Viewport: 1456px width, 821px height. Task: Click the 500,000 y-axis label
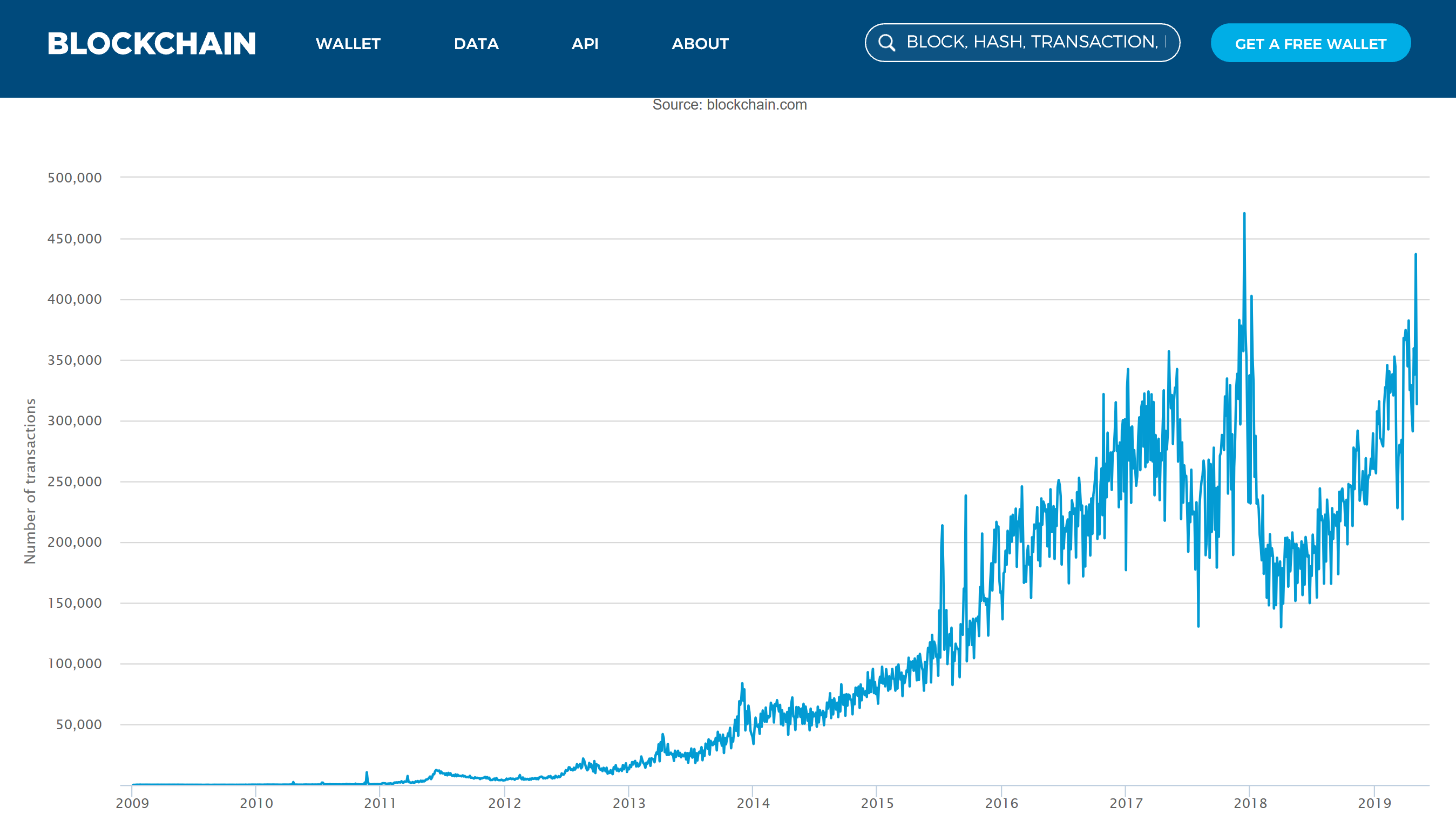pyautogui.click(x=74, y=178)
